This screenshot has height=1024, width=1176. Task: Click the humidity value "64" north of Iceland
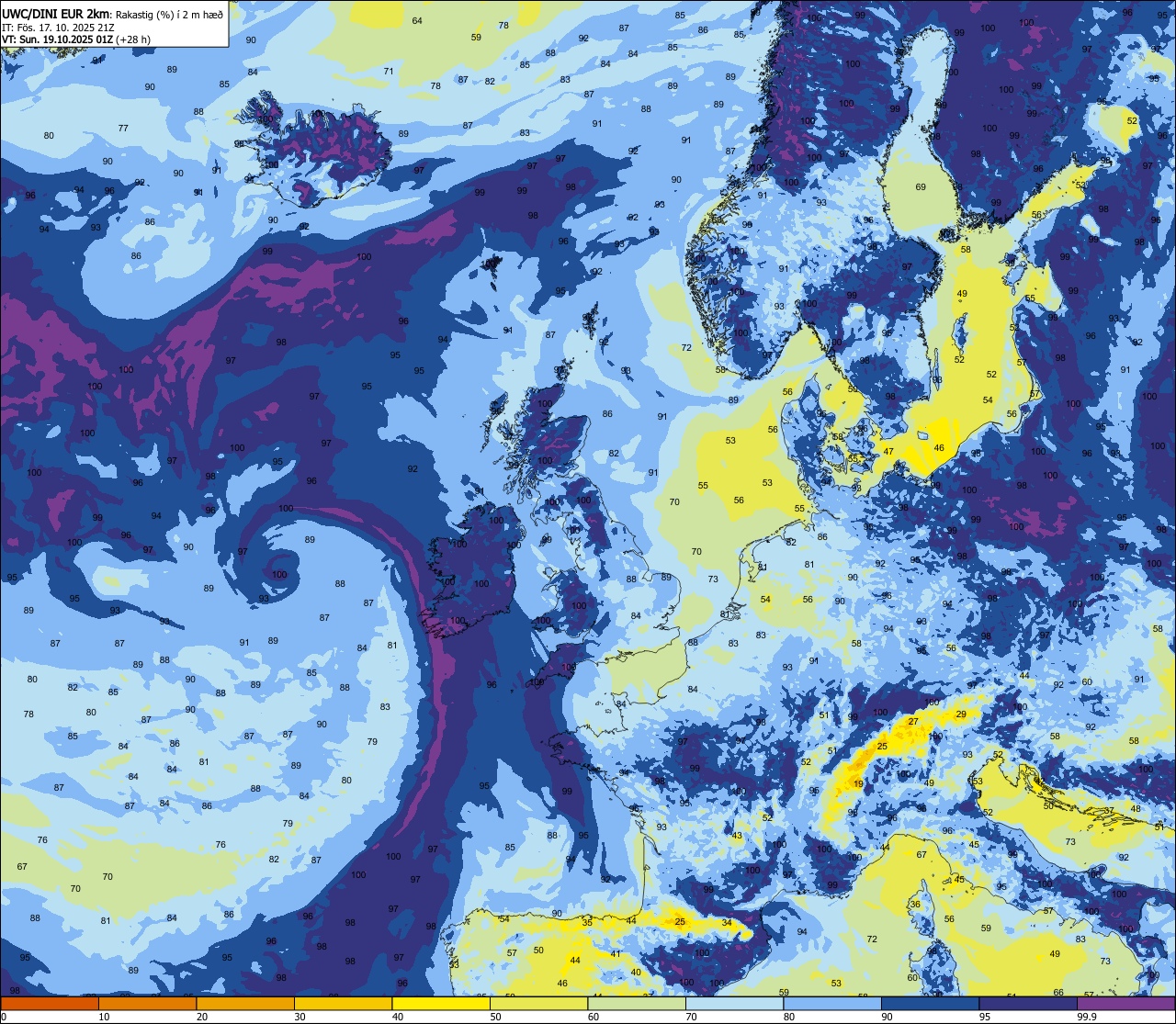417,20
